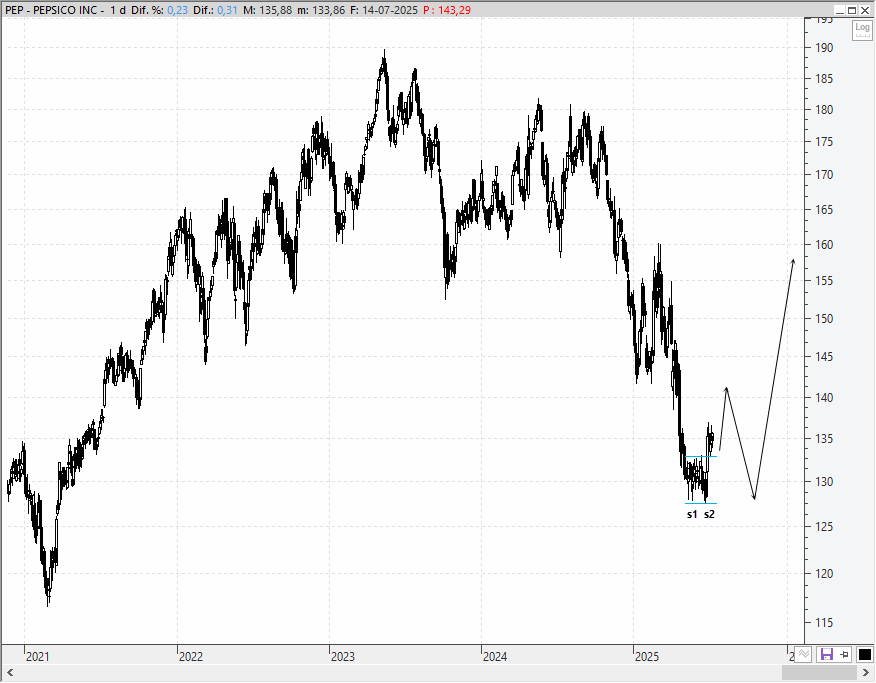Click the 130 price axis label
876x683 pixels.
pos(824,482)
